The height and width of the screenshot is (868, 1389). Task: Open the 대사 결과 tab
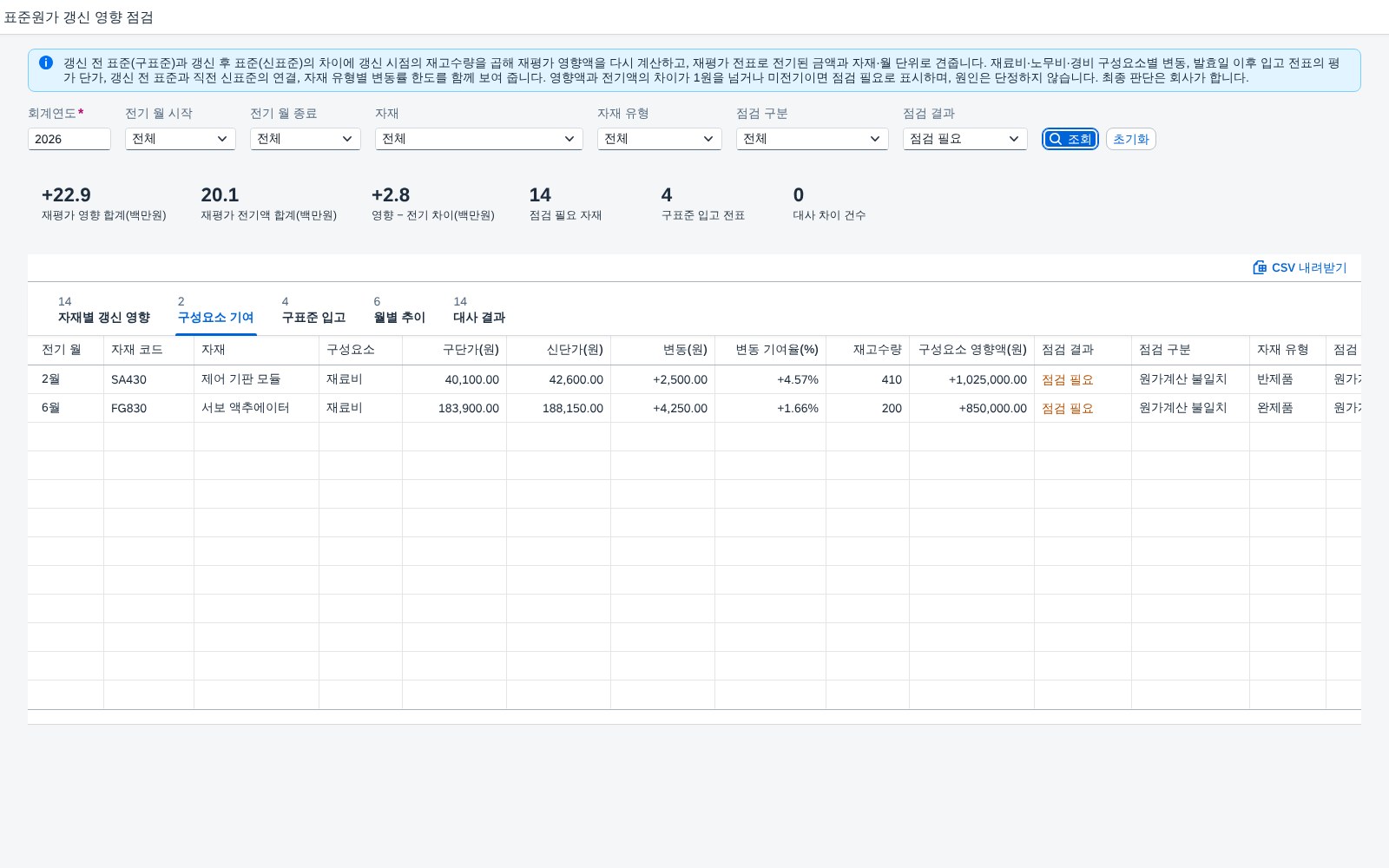click(x=479, y=310)
